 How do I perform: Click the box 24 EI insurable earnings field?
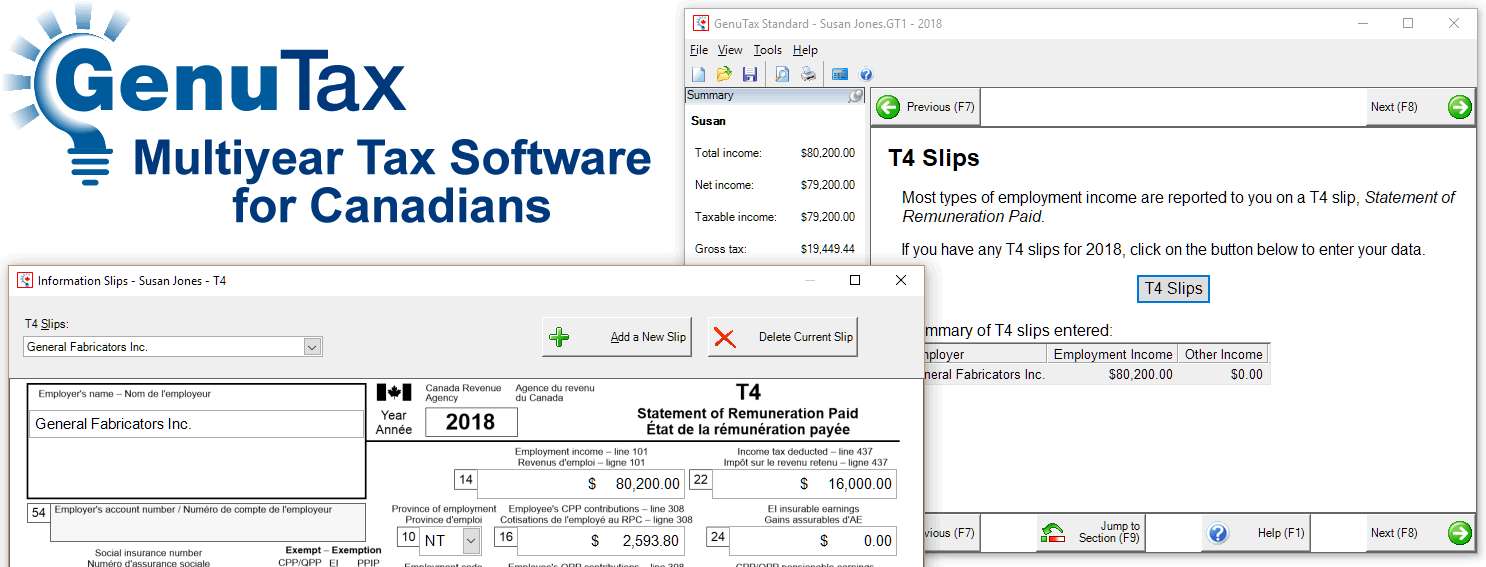click(813, 541)
